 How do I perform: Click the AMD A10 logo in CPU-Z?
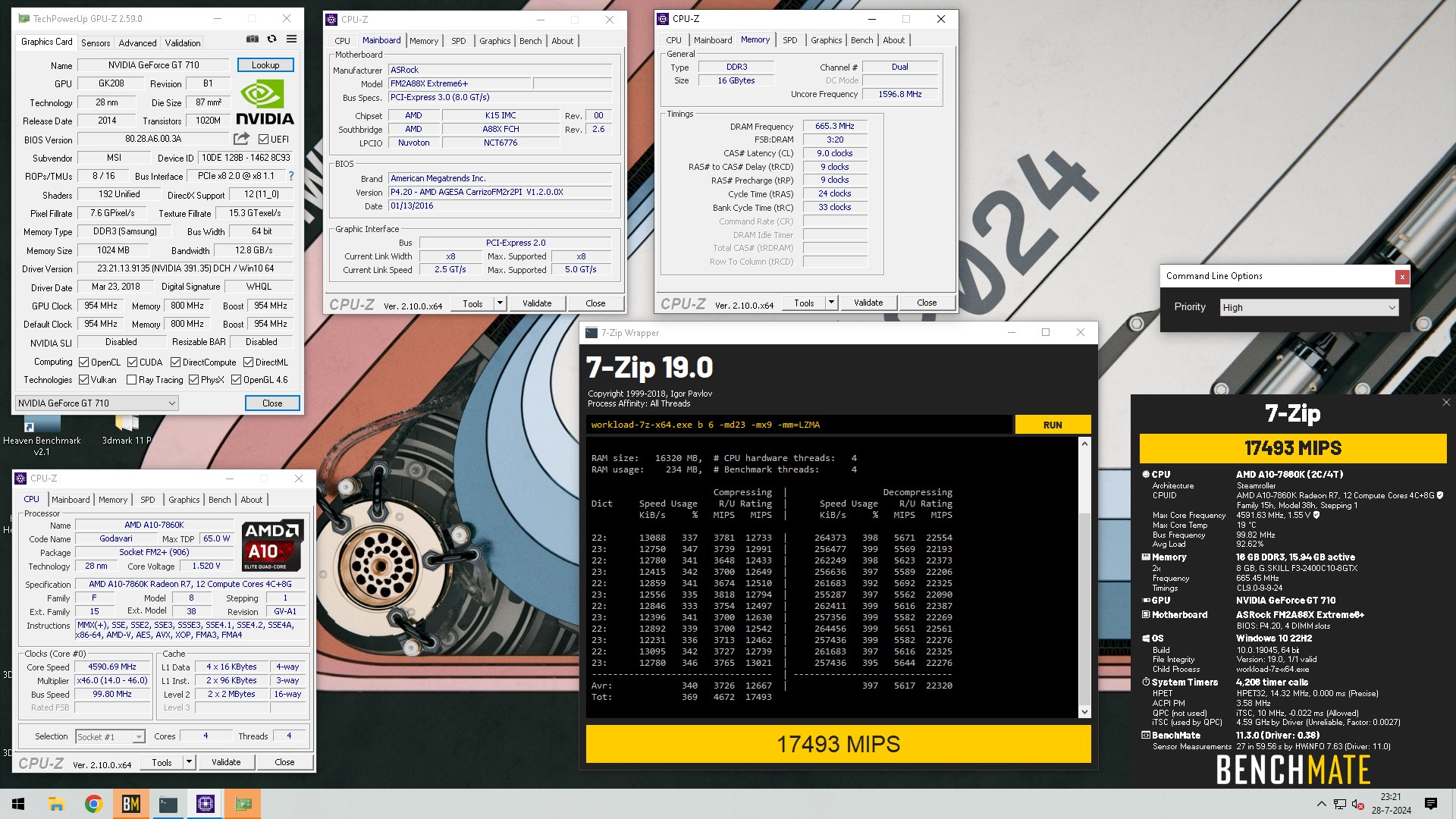[274, 544]
